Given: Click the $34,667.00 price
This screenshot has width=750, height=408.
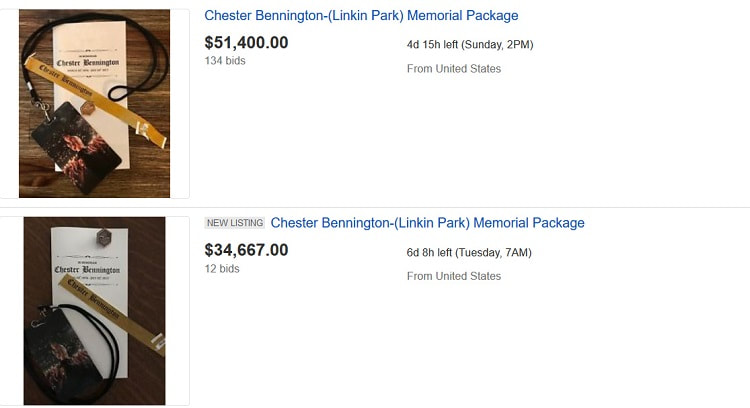Looking at the screenshot, I should coord(246,250).
